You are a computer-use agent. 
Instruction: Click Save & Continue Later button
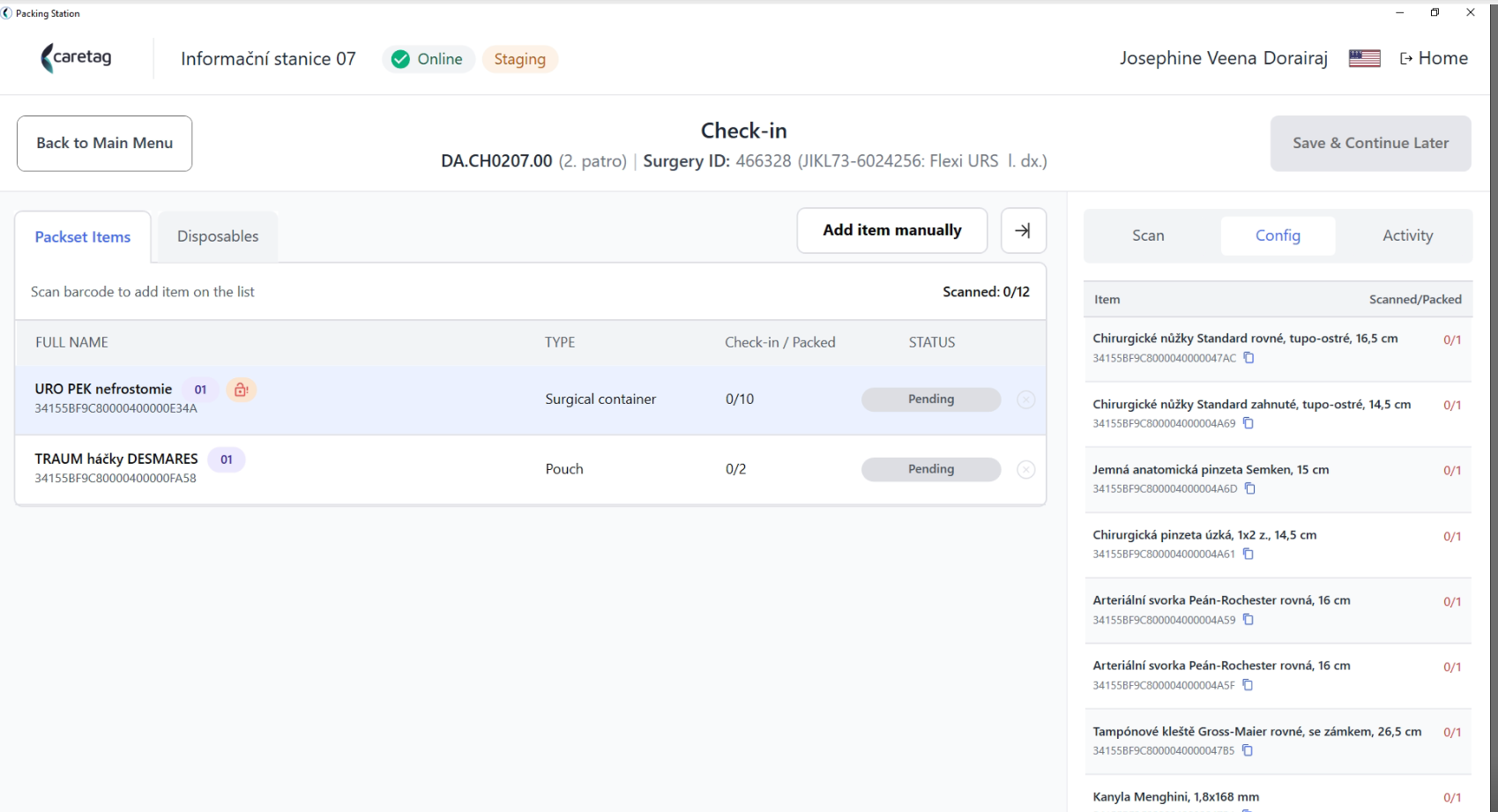pos(1370,144)
